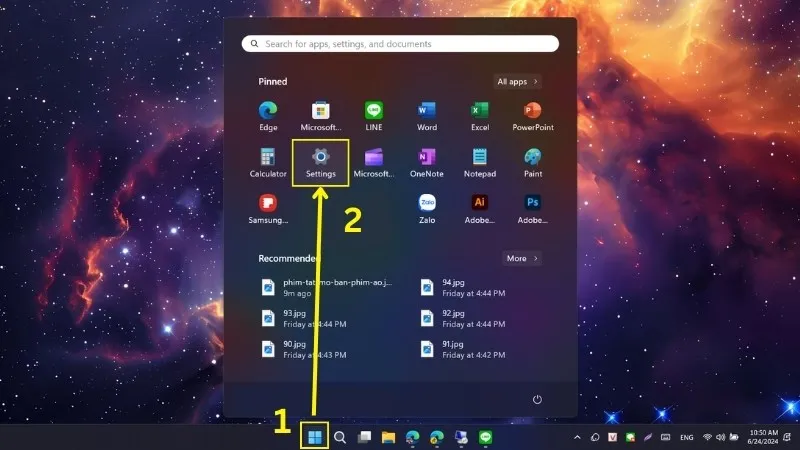Open the volume control in system tray
Viewport: 800px width, 450px height.
(x=721, y=438)
